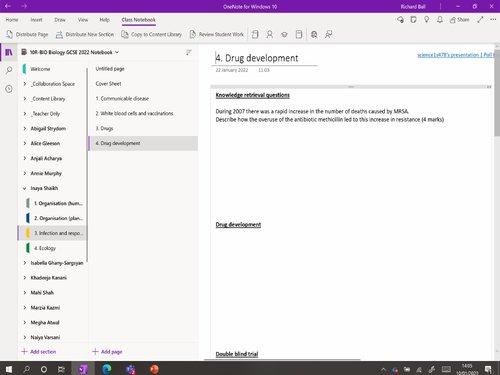This screenshot has height=375, width=500.
Task: Select the Class Notebook tab
Action: pos(138,20)
